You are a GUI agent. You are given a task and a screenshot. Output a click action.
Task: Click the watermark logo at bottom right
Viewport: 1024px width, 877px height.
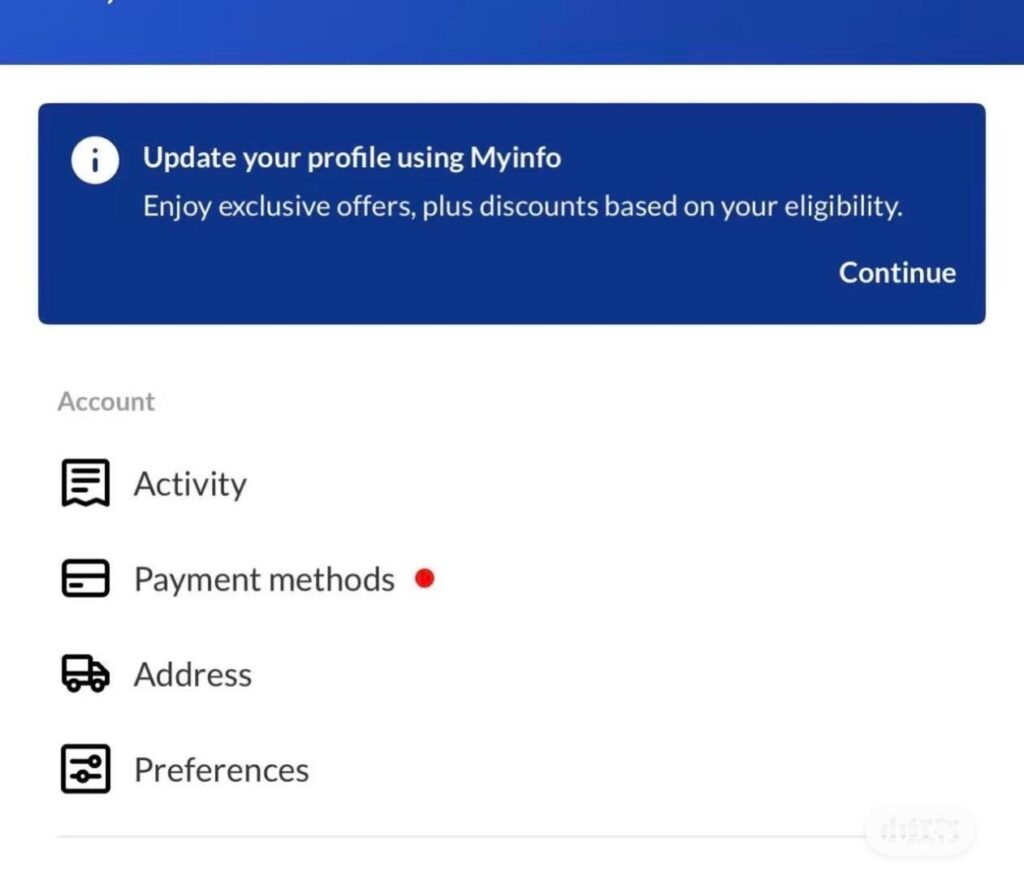coord(919,830)
